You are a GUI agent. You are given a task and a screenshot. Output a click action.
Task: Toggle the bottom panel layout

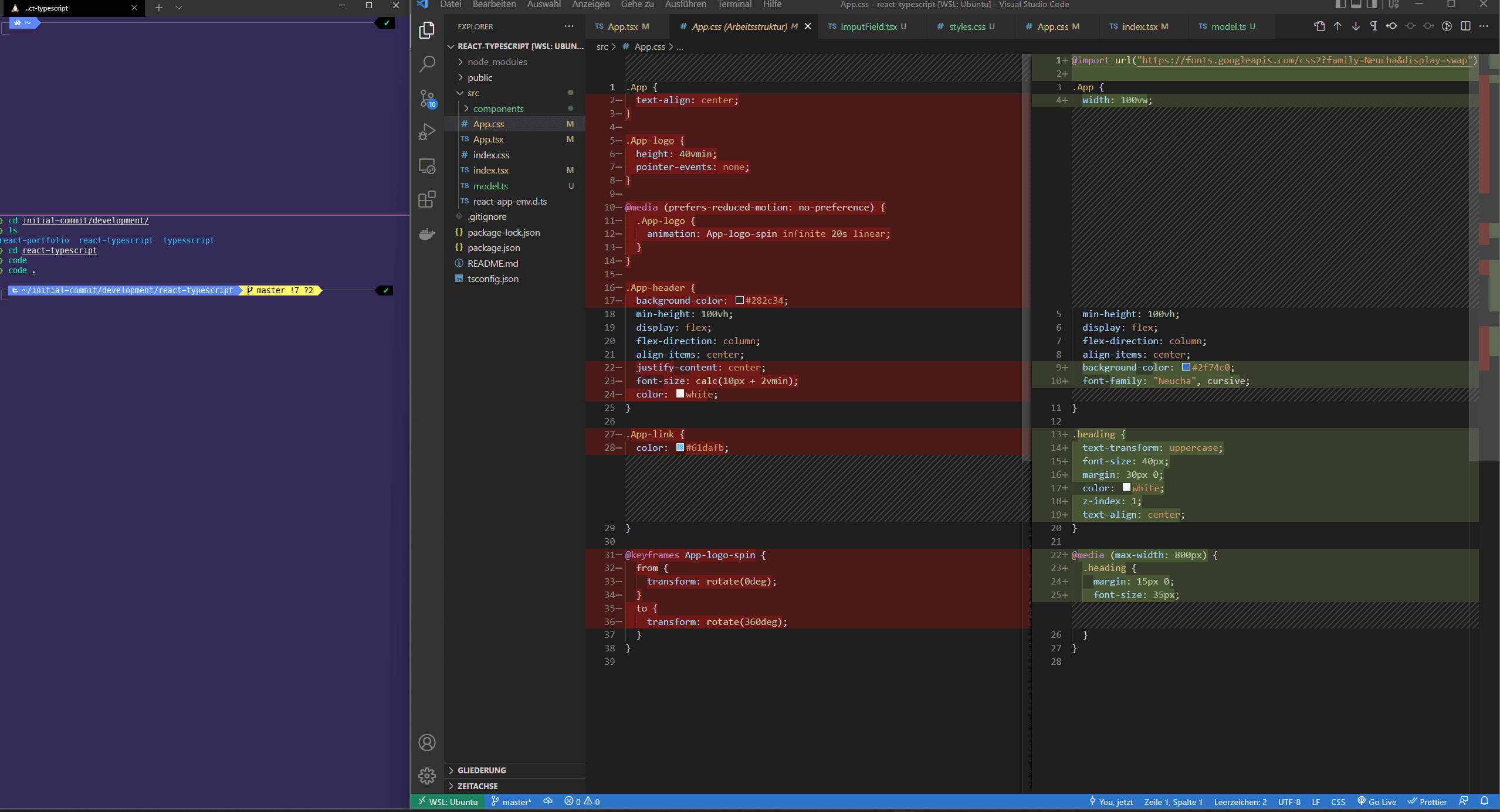(1356, 5)
